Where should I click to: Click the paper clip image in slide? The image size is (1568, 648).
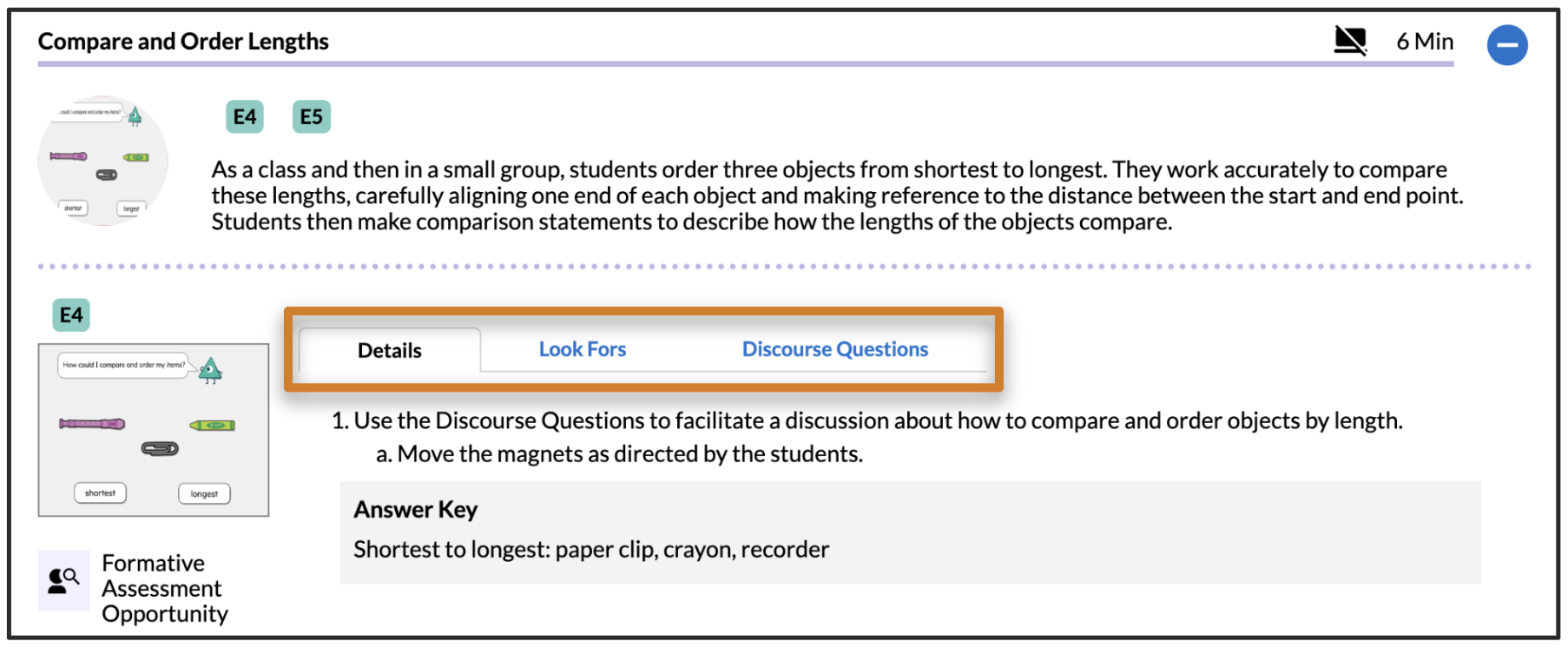[x=160, y=449]
